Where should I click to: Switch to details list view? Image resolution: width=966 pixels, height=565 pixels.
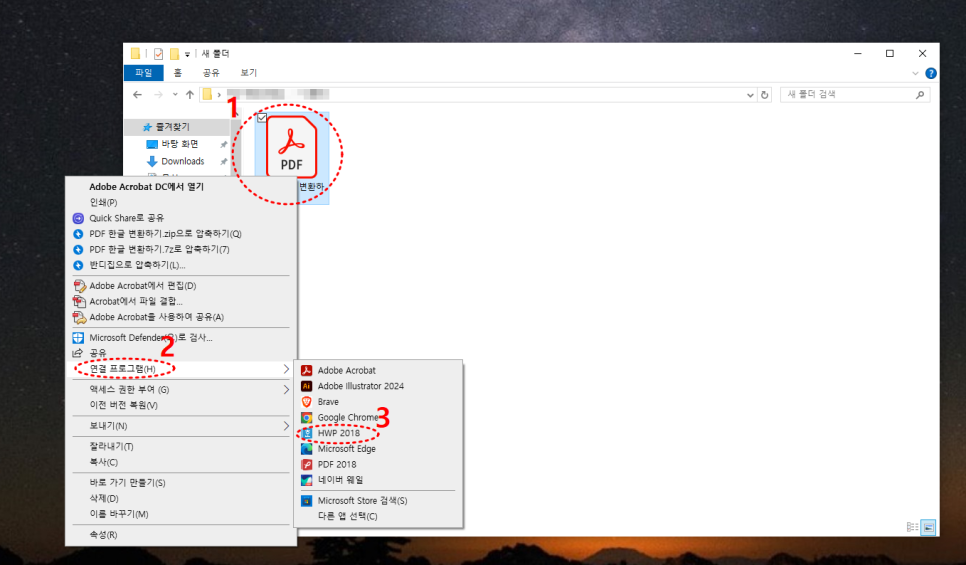pyautogui.click(x=912, y=527)
